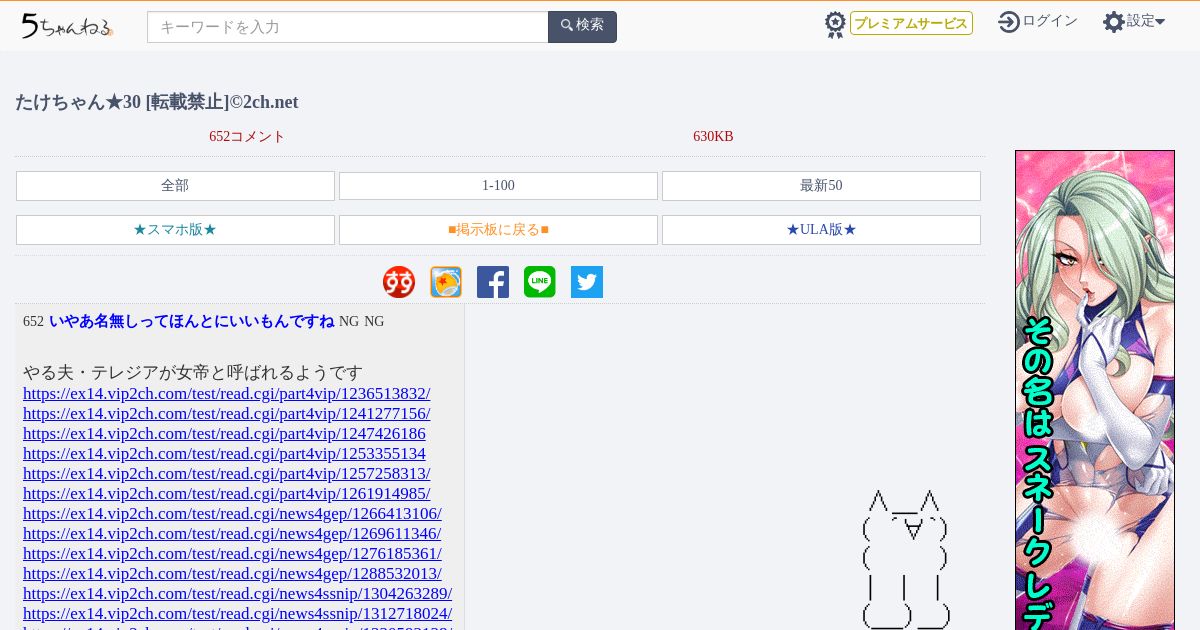Image resolution: width=1200 pixels, height=630 pixels.
Task: Select the 630KB size text
Action: click(x=713, y=137)
